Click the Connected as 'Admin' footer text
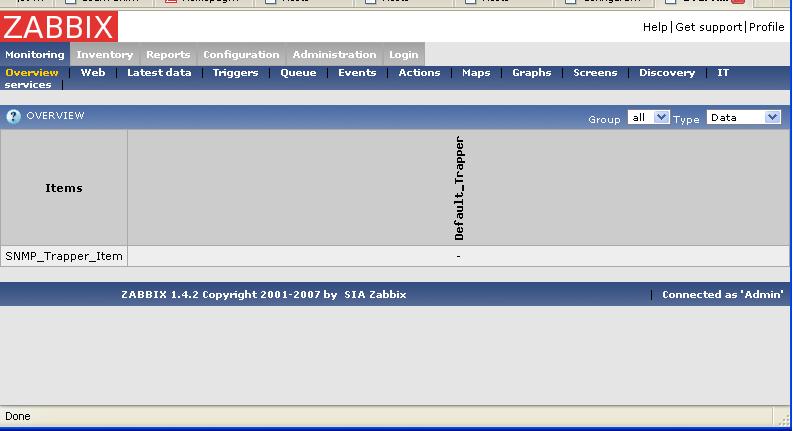Screen dimensions: 793x431 (x=723, y=294)
